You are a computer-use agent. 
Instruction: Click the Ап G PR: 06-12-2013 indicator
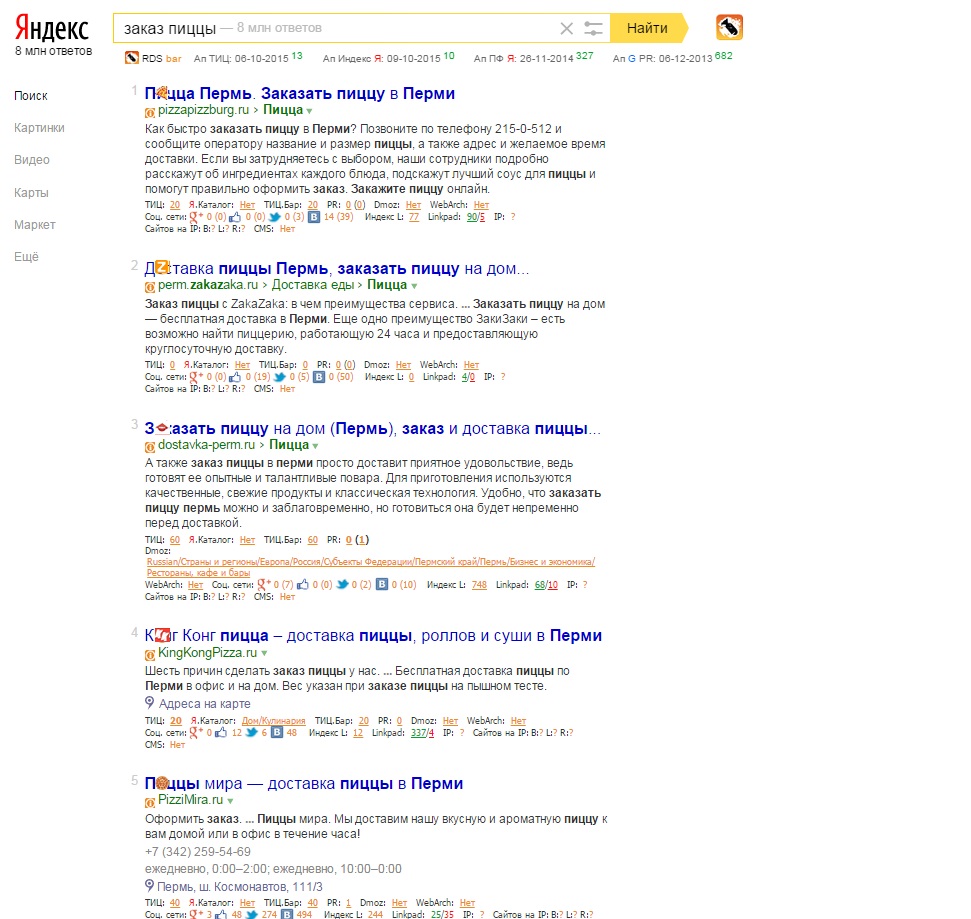point(673,58)
